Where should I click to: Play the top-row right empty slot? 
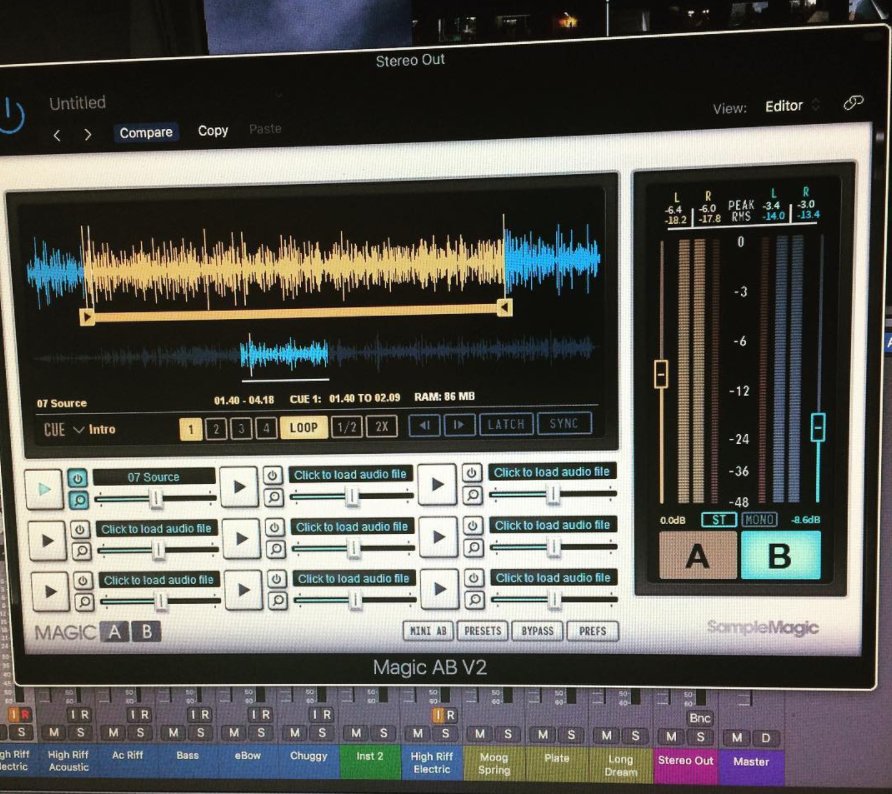point(437,485)
